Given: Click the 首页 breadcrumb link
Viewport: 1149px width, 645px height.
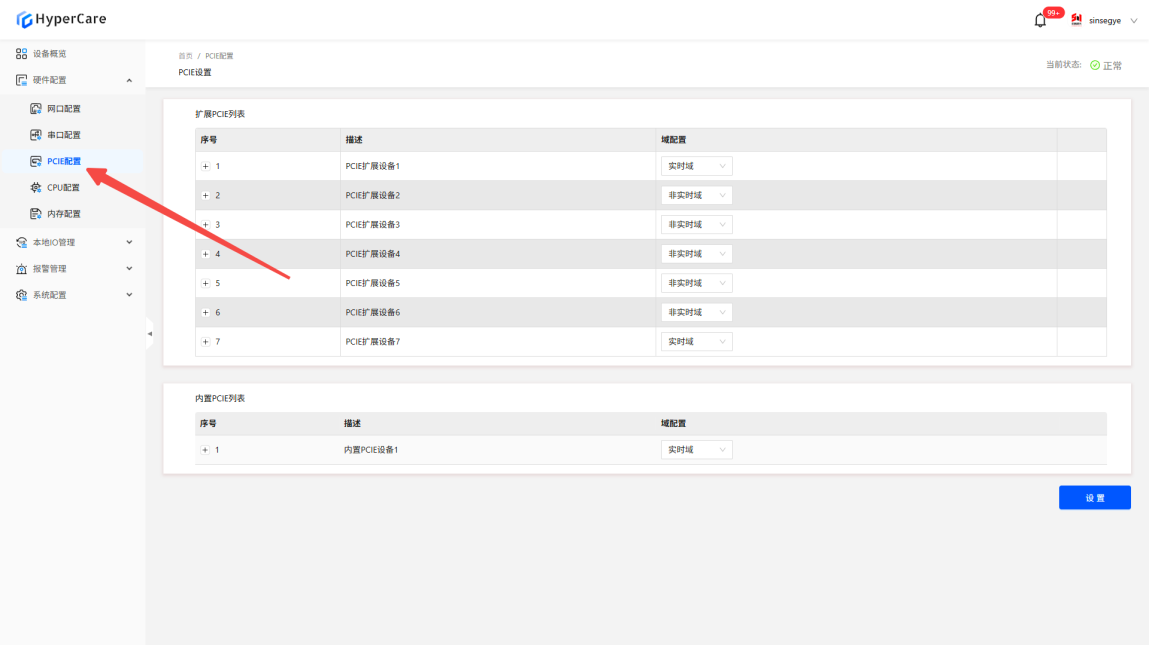Looking at the screenshot, I should pos(185,56).
